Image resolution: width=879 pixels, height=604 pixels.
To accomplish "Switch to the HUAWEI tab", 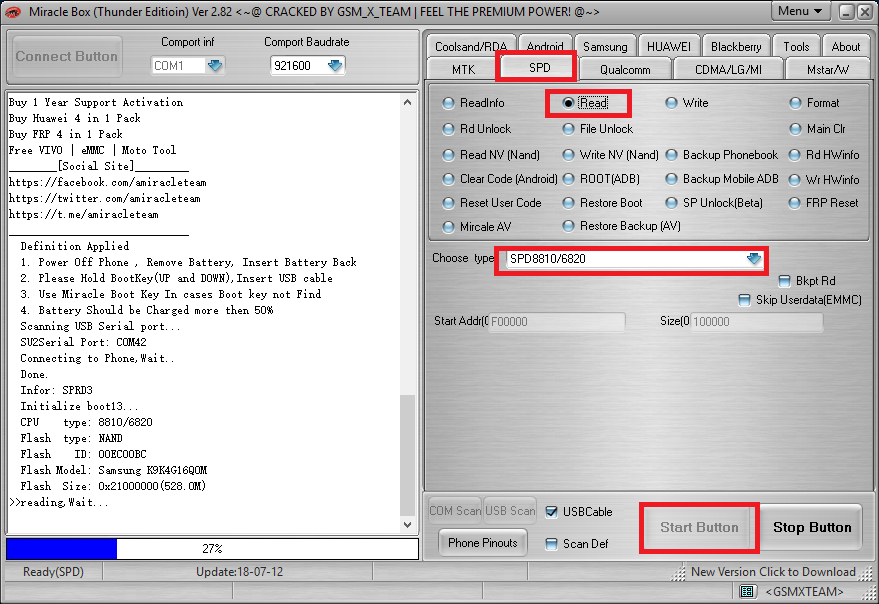I will (669, 47).
